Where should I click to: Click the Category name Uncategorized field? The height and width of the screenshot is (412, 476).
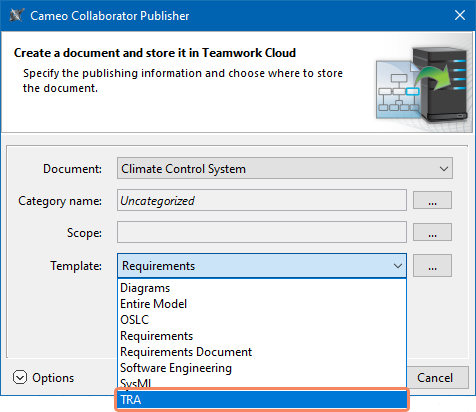point(262,200)
